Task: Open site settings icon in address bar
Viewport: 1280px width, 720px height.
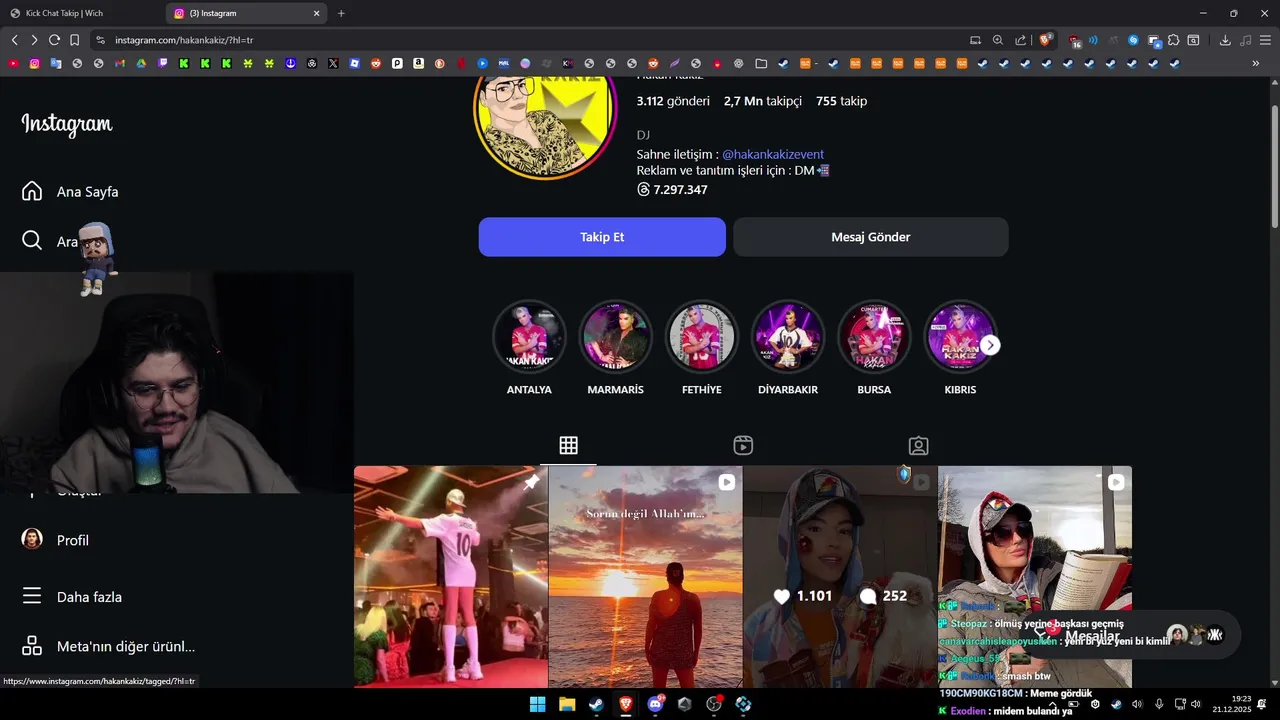Action: [x=100, y=40]
